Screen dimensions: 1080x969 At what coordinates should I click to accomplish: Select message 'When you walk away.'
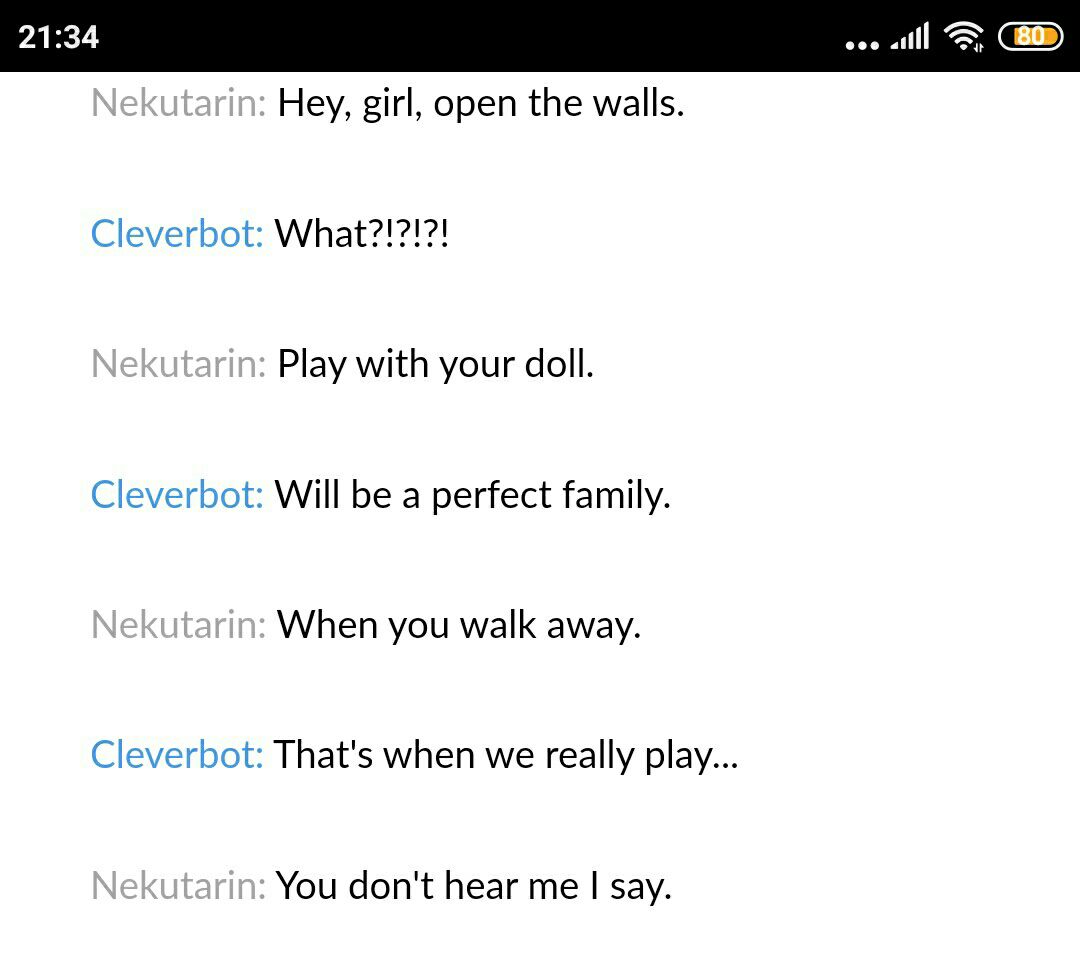pos(459,626)
